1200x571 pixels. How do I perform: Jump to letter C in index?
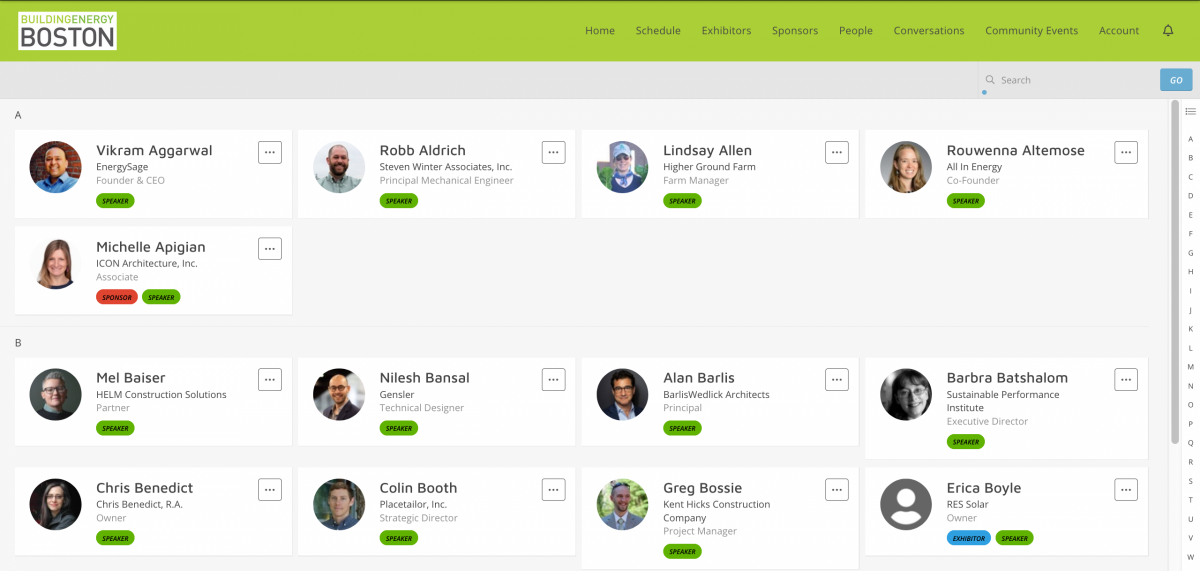tap(1190, 177)
